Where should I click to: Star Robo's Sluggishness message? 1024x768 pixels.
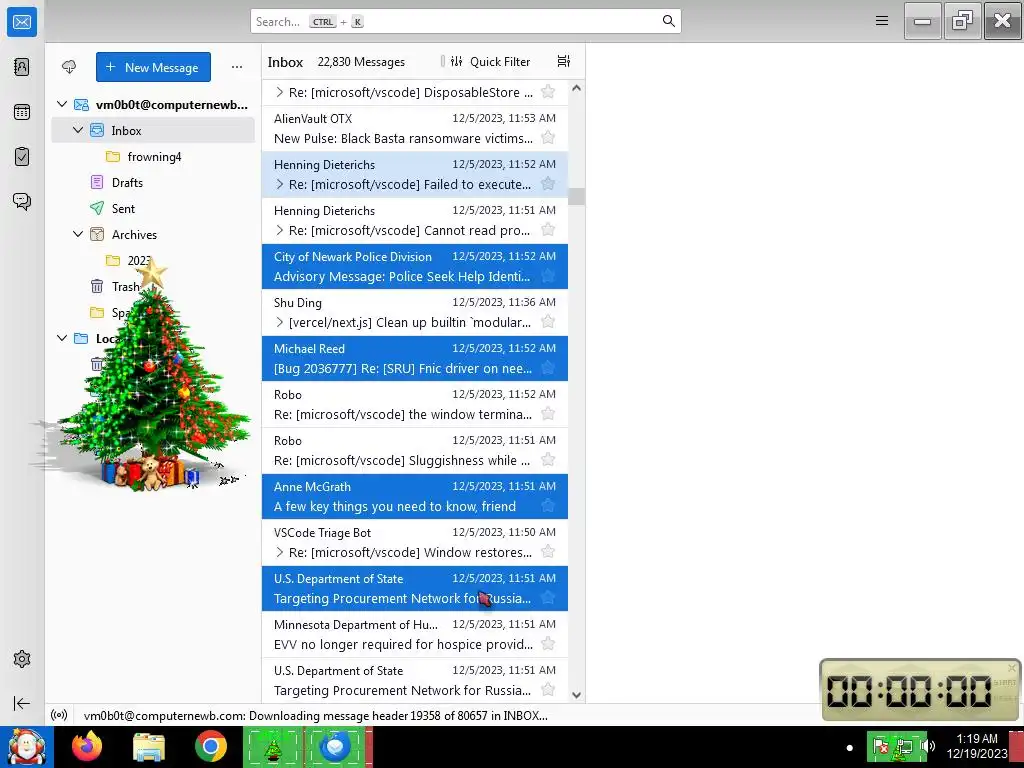pyautogui.click(x=548, y=460)
